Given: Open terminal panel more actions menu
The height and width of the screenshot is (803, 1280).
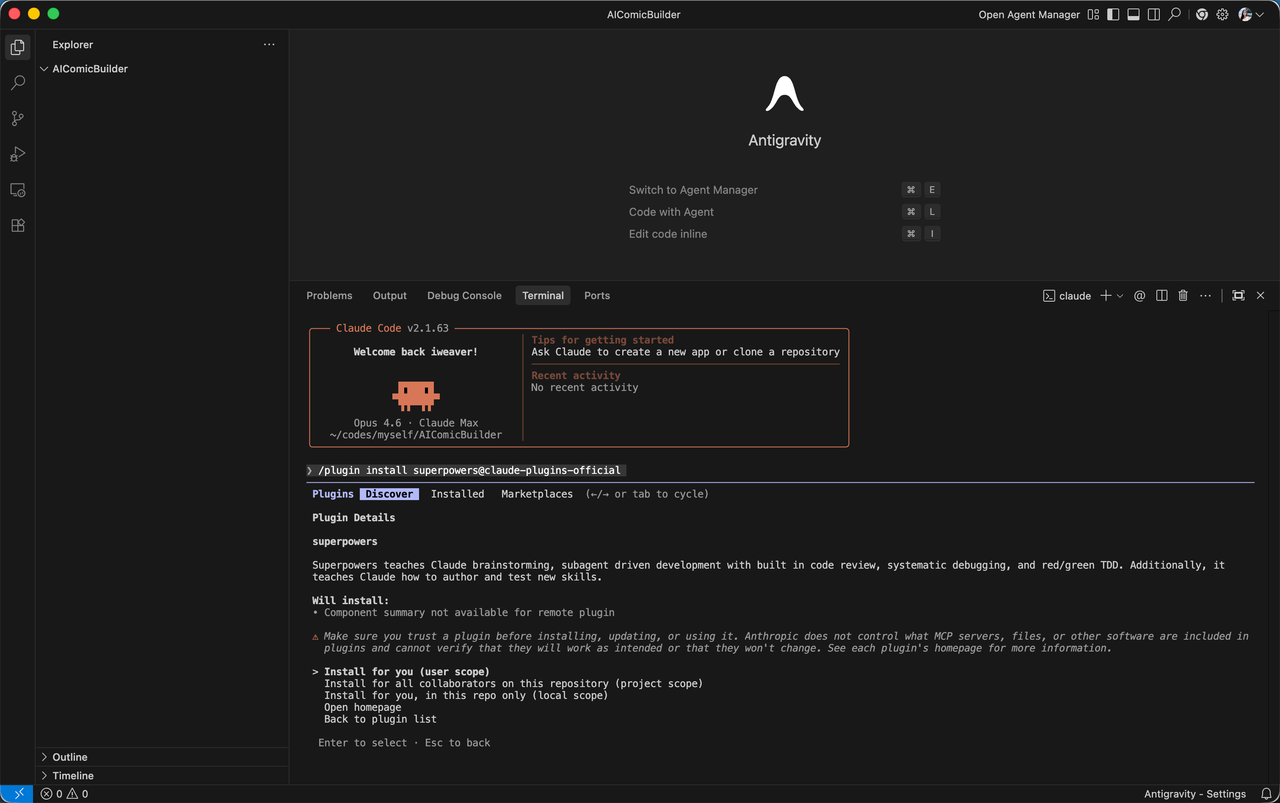Looking at the screenshot, I should 1205,296.
